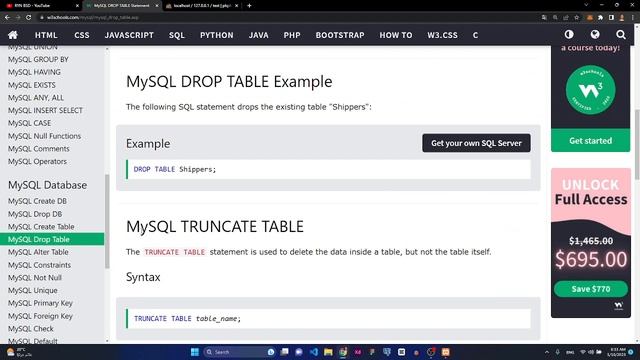Select highlighted MySQL Drop Table item
This screenshot has width=640, height=360.
(52, 239)
